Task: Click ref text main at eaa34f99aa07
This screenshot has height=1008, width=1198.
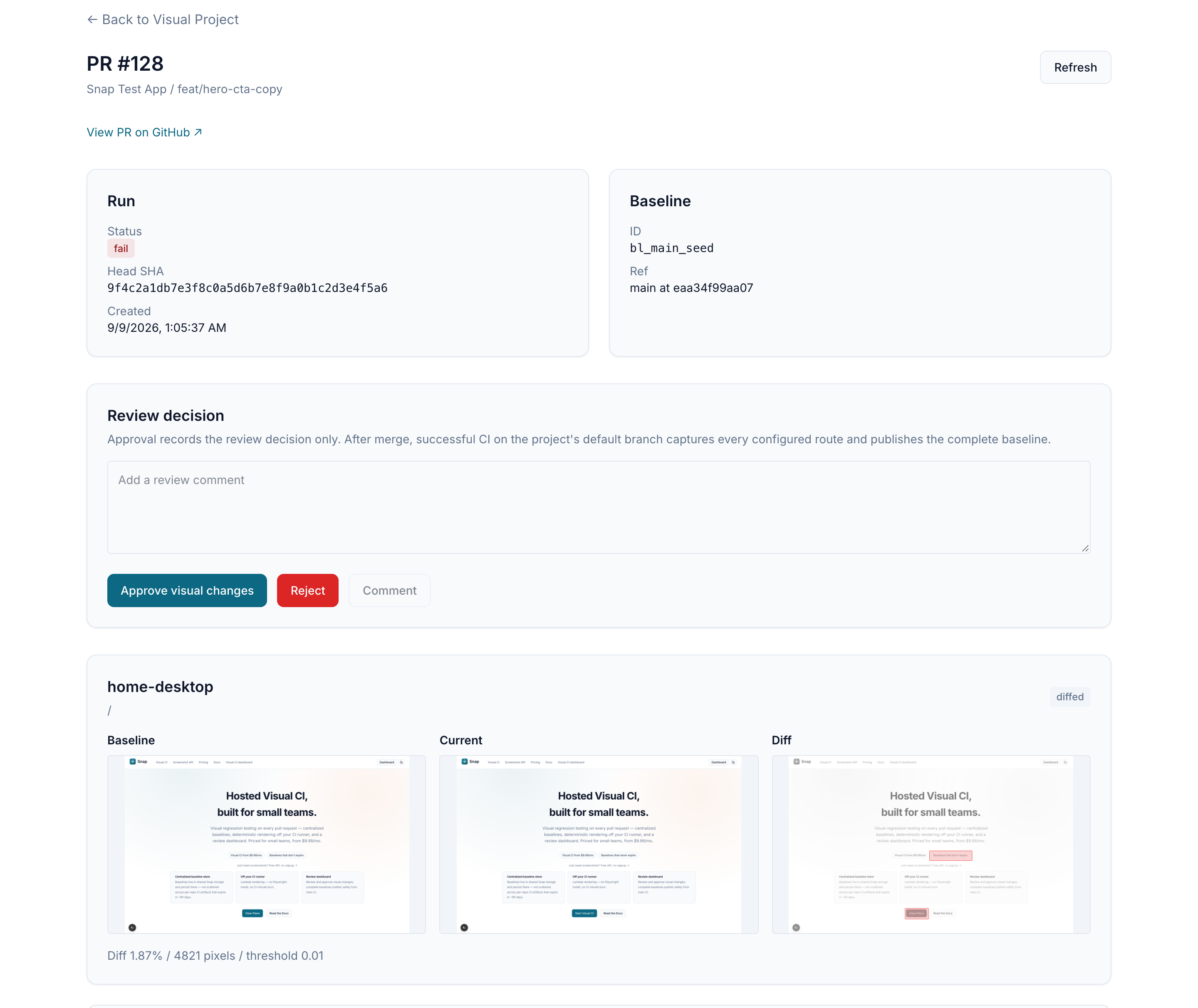Action: 691,288
